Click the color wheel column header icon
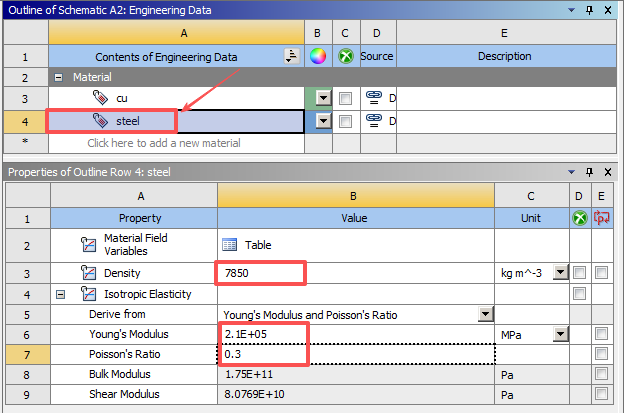This screenshot has height=413, width=624. click(318, 56)
